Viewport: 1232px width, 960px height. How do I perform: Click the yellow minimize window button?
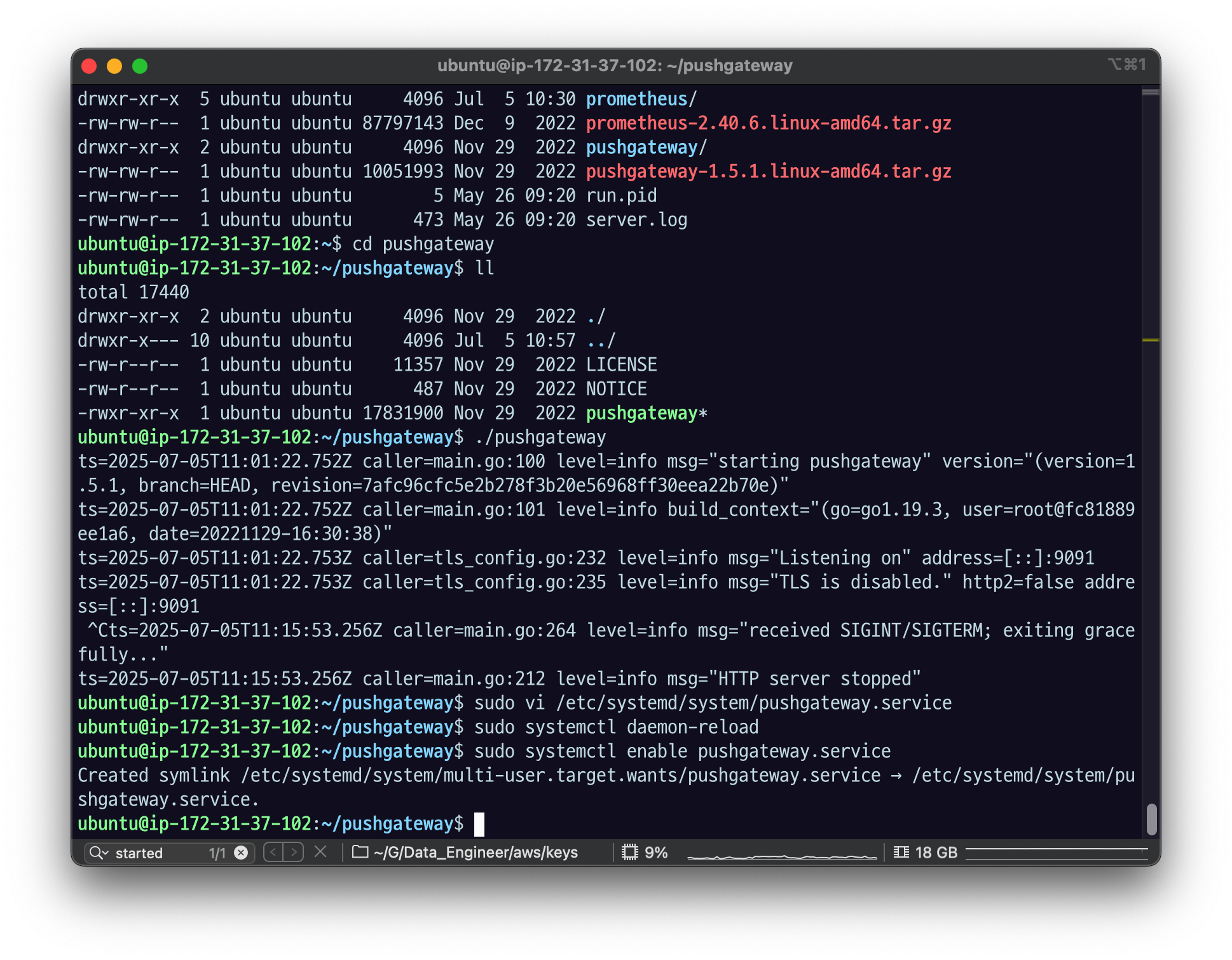pyautogui.click(x=114, y=66)
